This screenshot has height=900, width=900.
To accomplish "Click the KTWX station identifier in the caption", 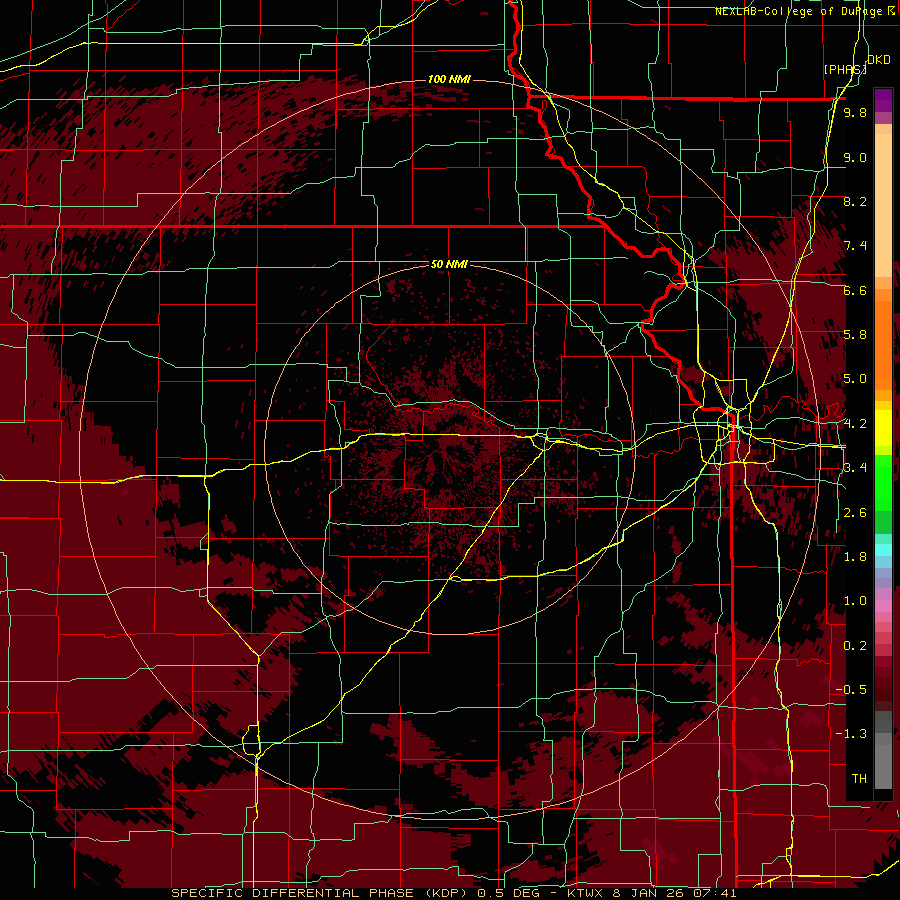I will [584, 893].
